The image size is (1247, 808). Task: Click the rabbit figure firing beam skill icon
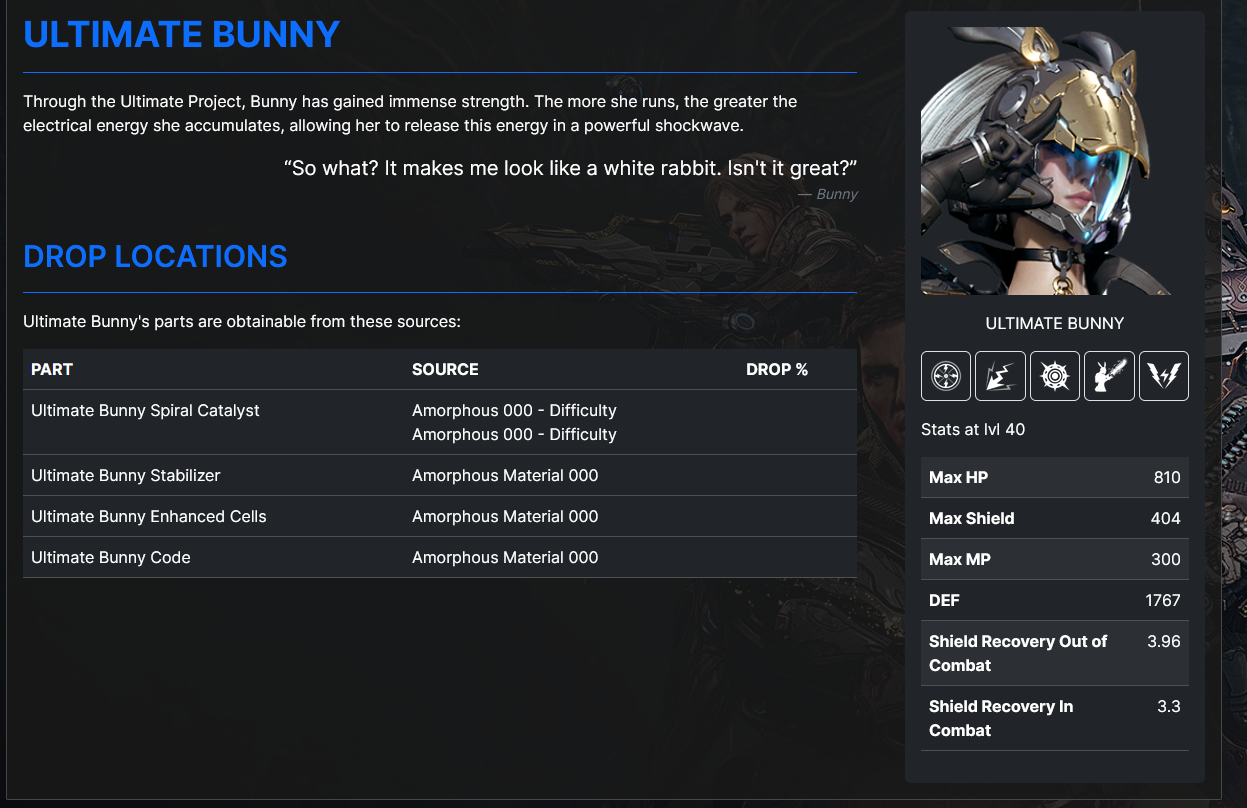click(x=1109, y=376)
